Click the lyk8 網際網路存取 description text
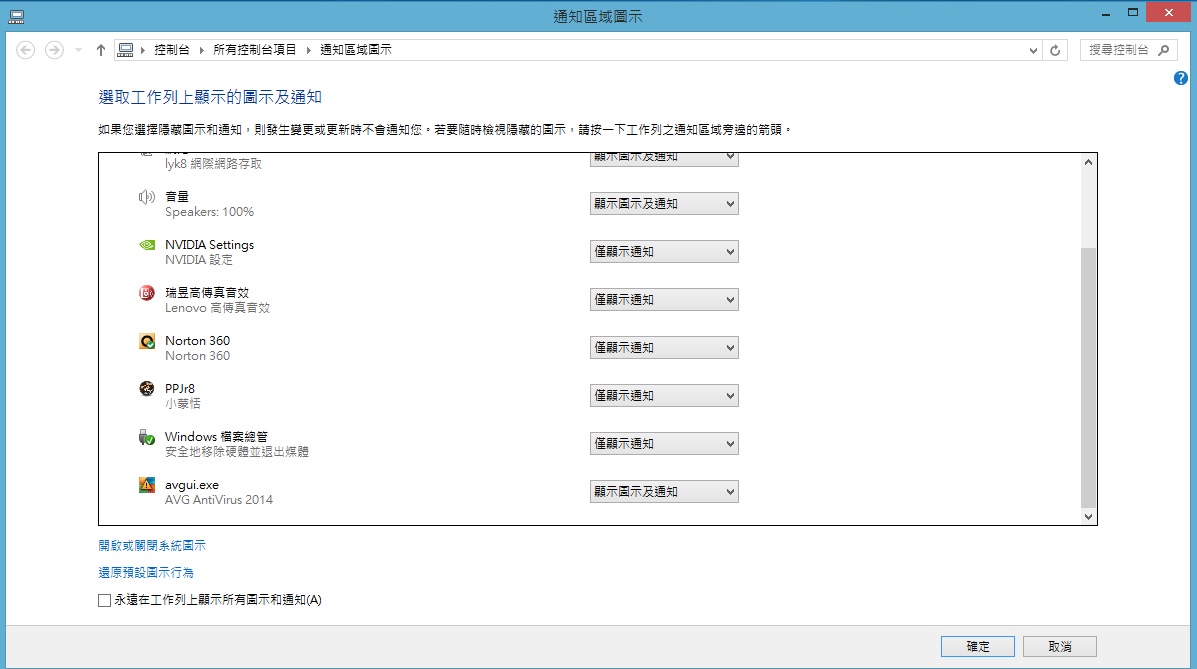The height and width of the screenshot is (669, 1197). [213, 163]
